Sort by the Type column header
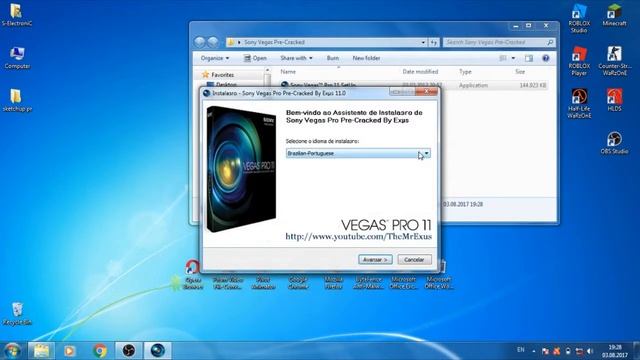 click(465, 72)
